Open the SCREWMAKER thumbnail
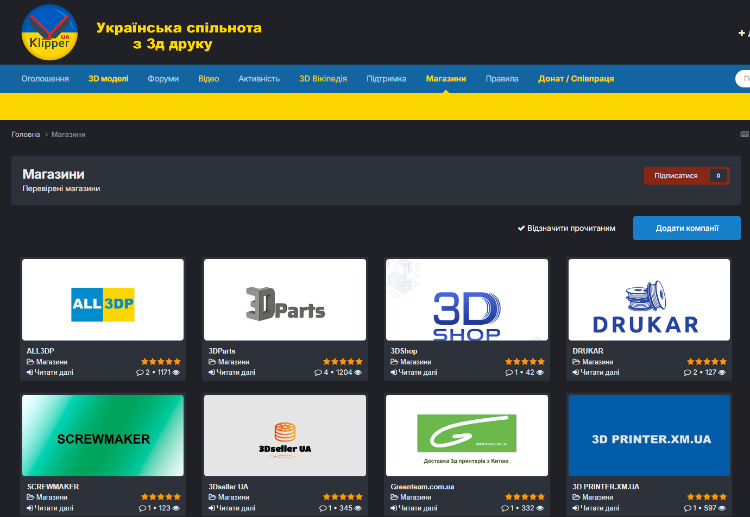This screenshot has height=517, width=750. [103, 435]
